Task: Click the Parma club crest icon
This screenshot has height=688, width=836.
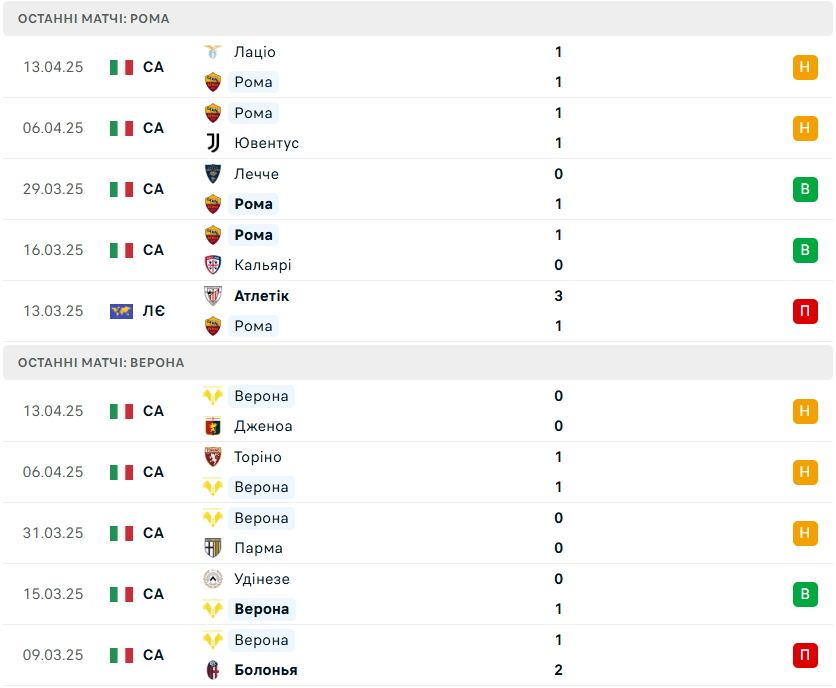Action: (213, 548)
